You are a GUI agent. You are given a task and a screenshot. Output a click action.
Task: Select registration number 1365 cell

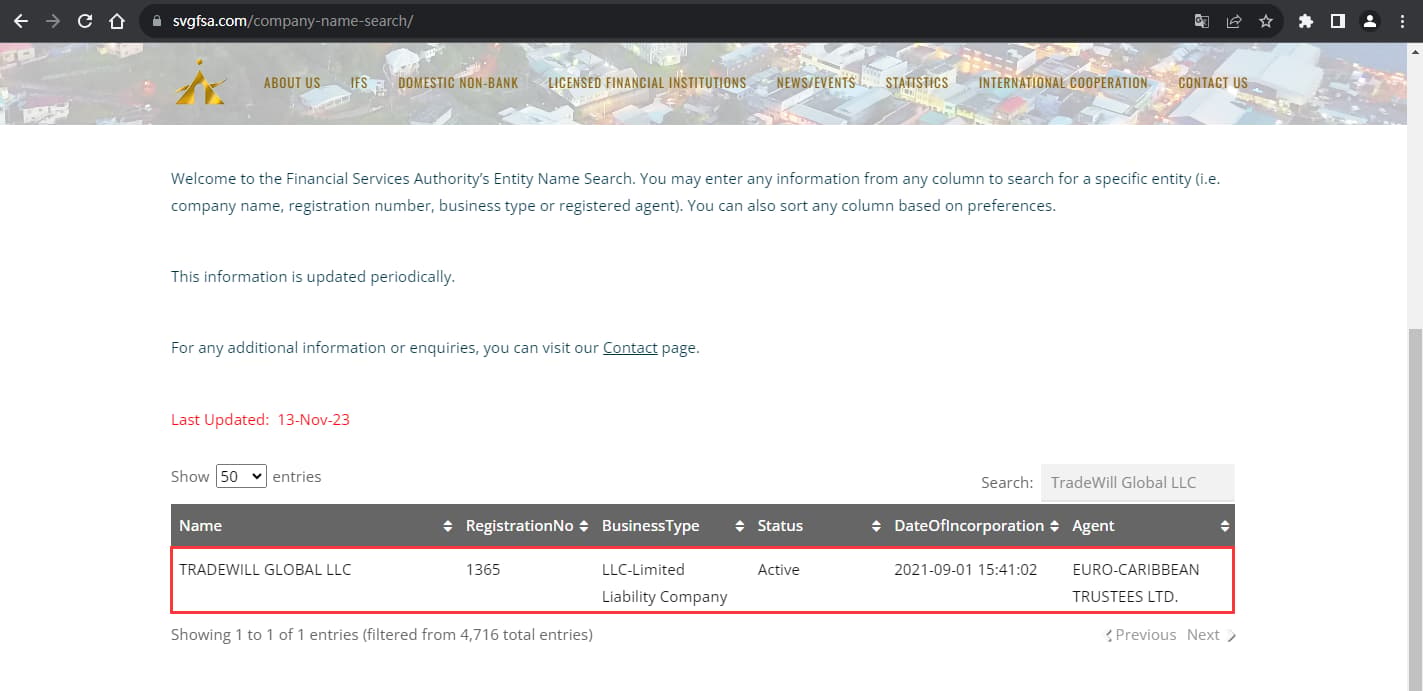pyautogui.click(x=483, y=570)
